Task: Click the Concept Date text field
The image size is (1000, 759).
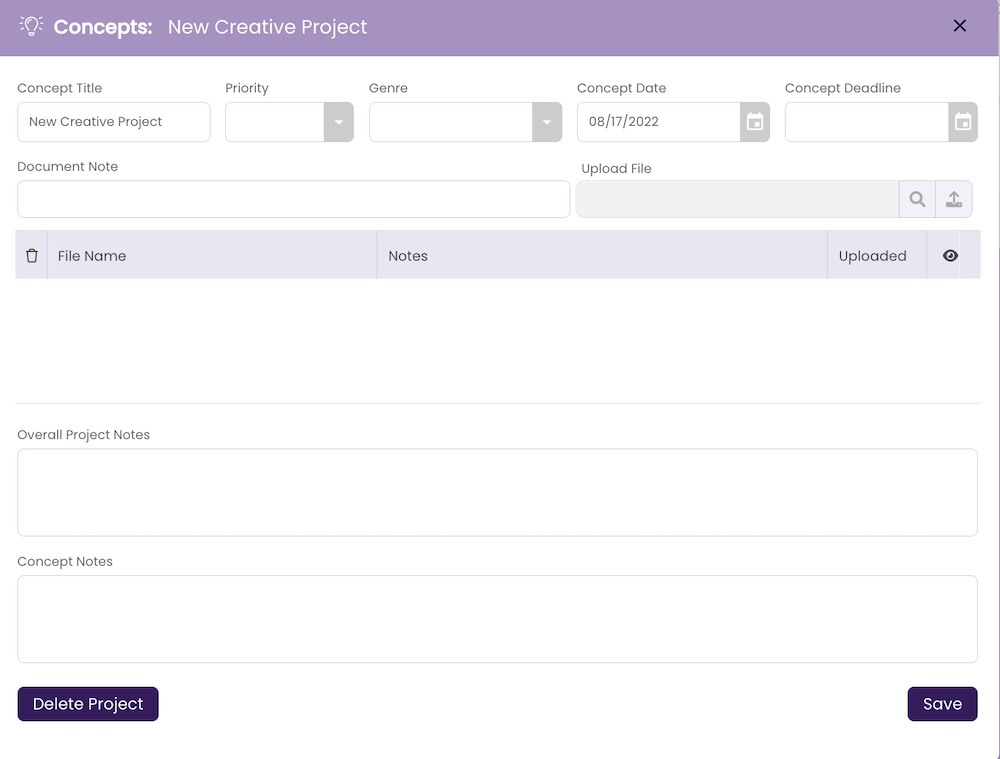Action: 659,122
